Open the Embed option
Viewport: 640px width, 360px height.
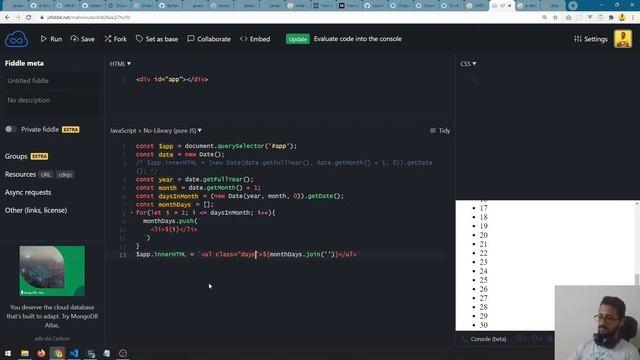[x=255, y=39]
